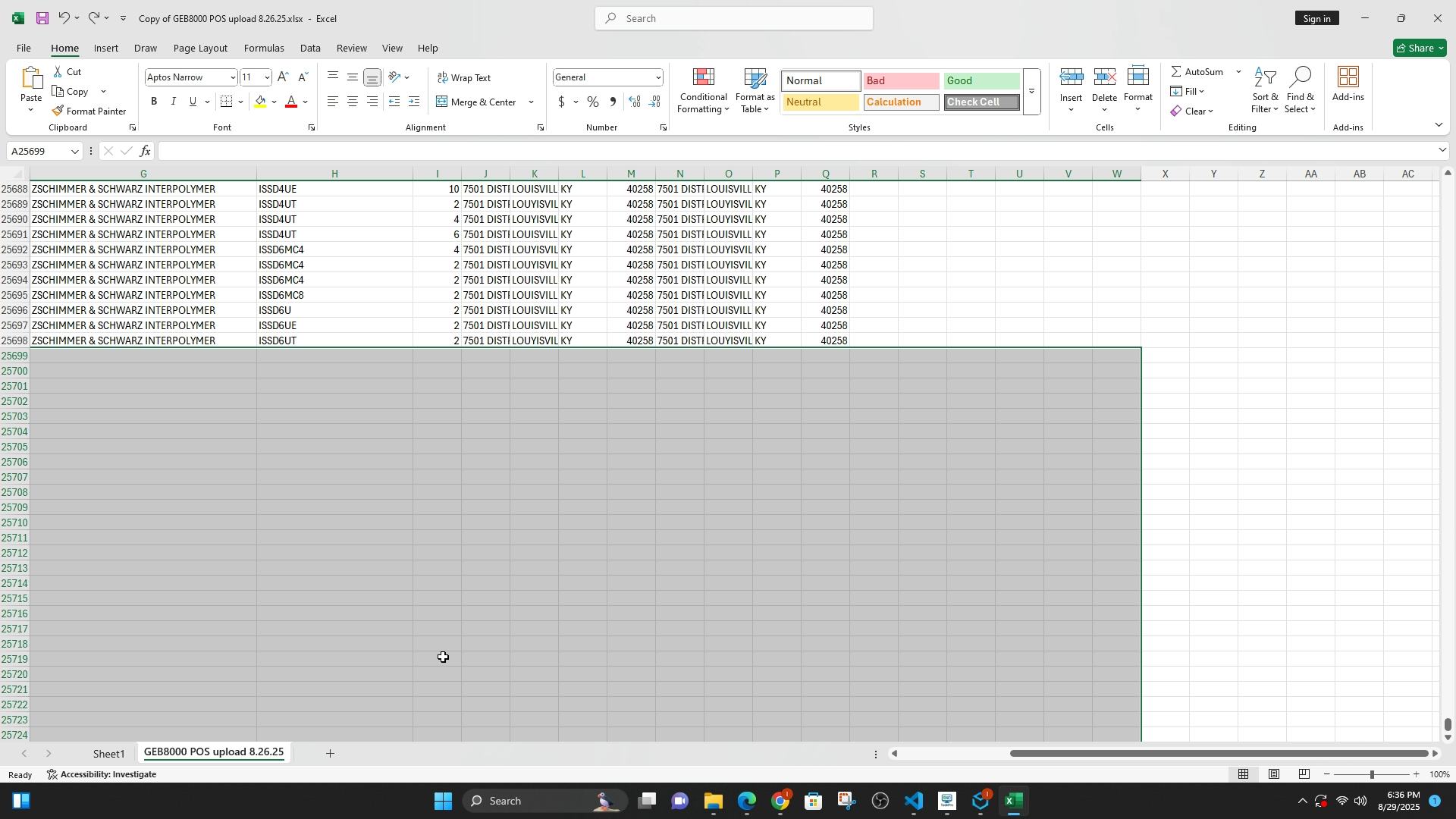1456x819 pixels.
Task: Click the Format Painter icon
Action: click(58, 111)
